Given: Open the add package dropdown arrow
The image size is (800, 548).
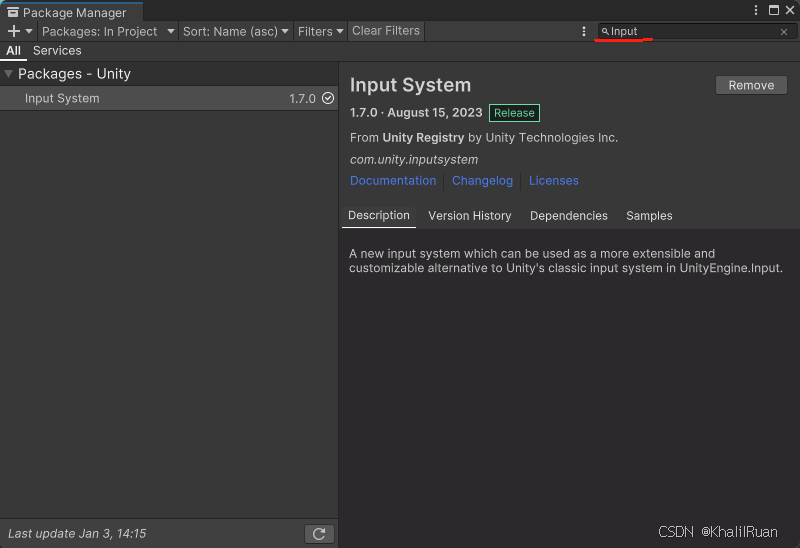Looking at the screenshot, I should pos(29,31).
